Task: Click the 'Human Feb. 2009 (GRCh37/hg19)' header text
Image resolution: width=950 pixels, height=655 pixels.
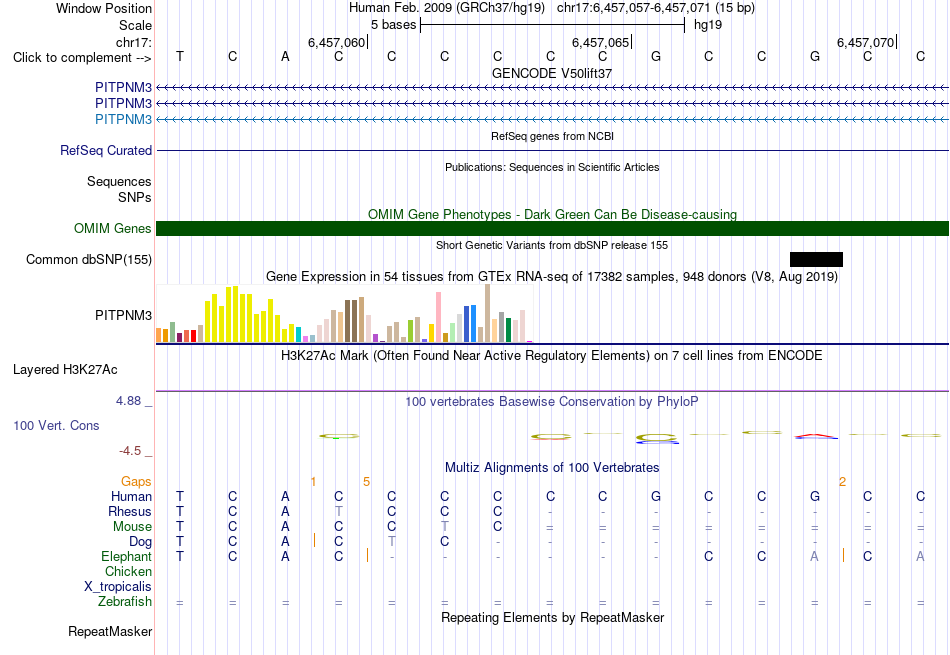Action: point(447,8)
